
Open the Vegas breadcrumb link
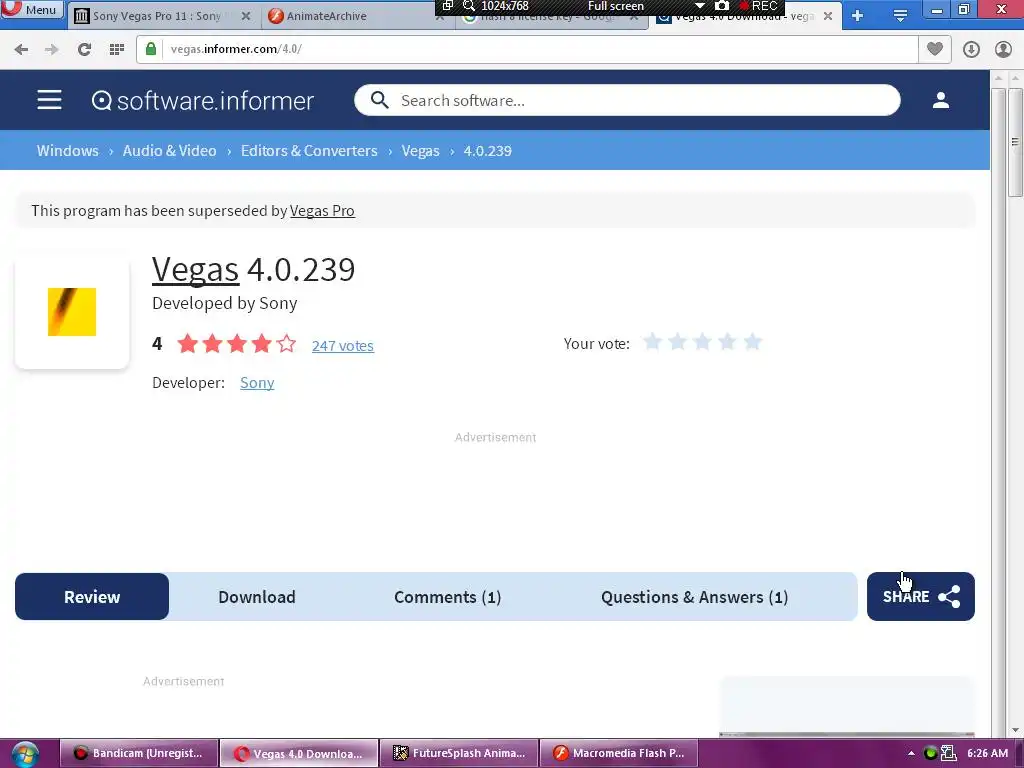tap(421, 151)
